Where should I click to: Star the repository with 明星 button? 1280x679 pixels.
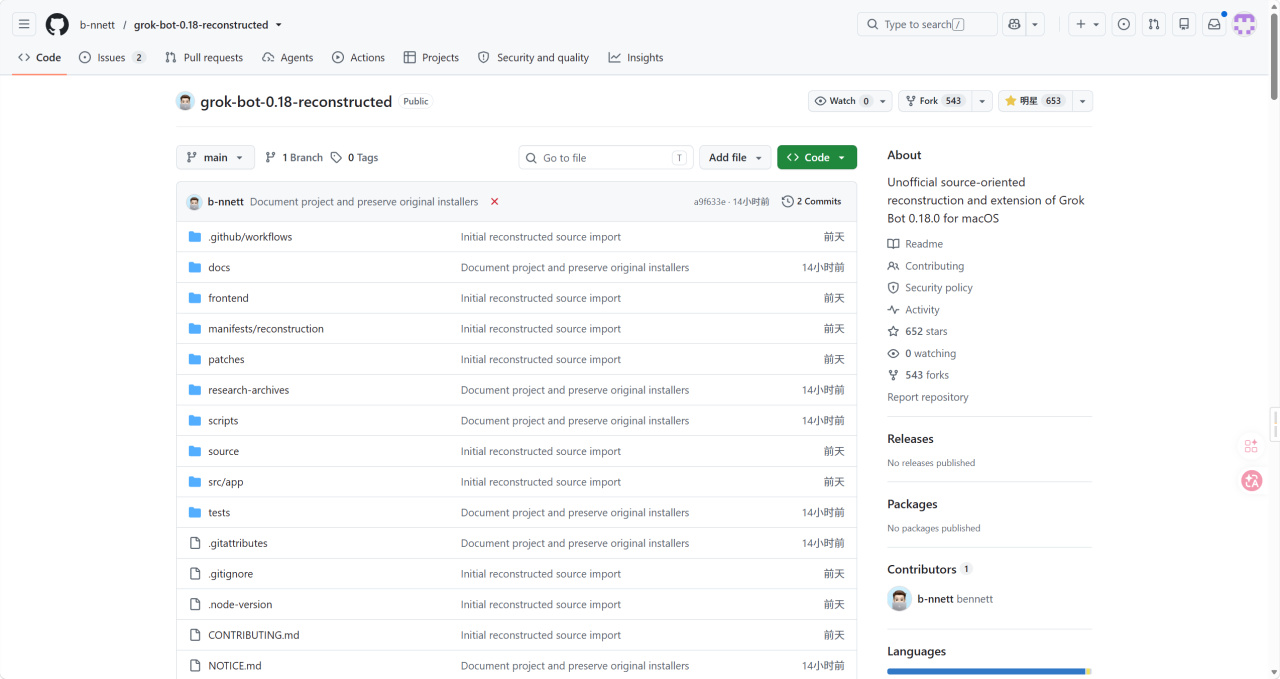[x=1034, y=101]
